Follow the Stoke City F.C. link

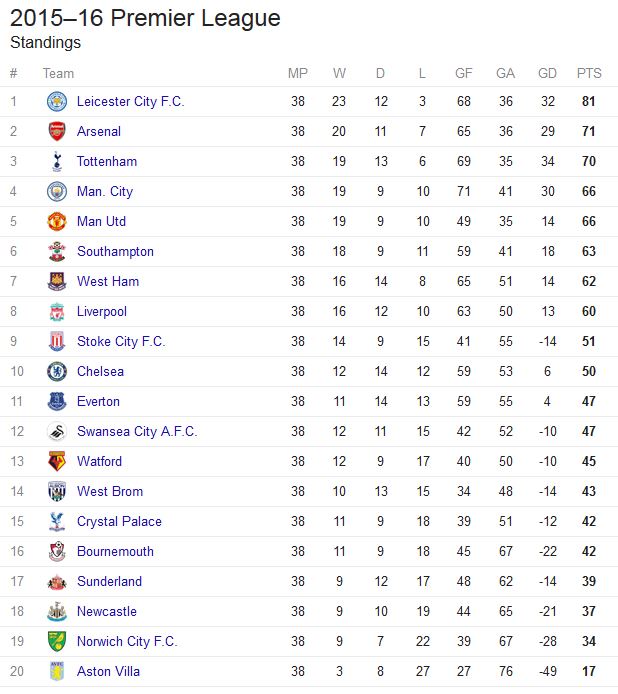tap(121, 341)
